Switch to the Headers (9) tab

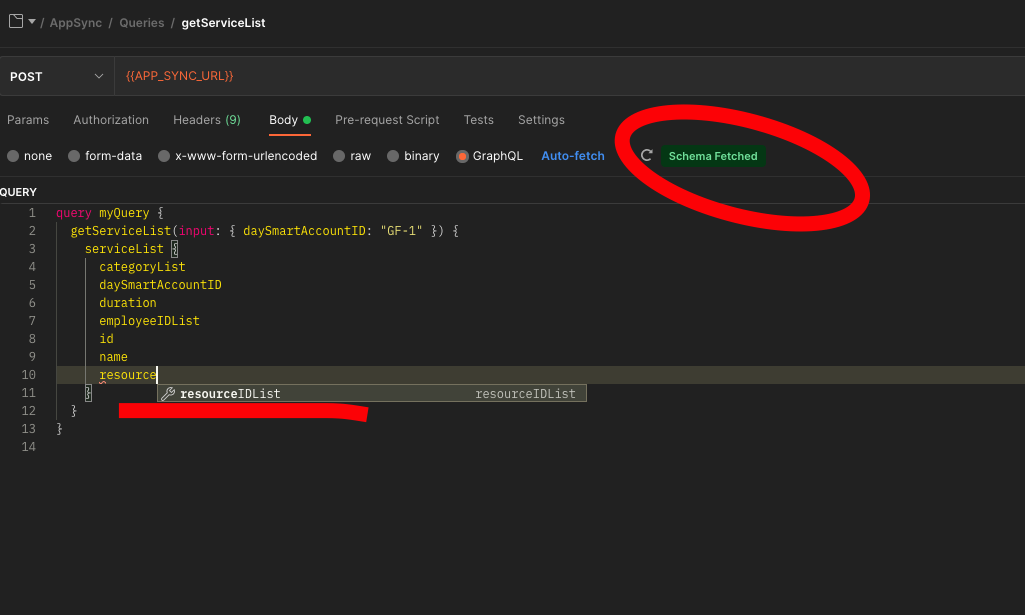tap(206, 120)
